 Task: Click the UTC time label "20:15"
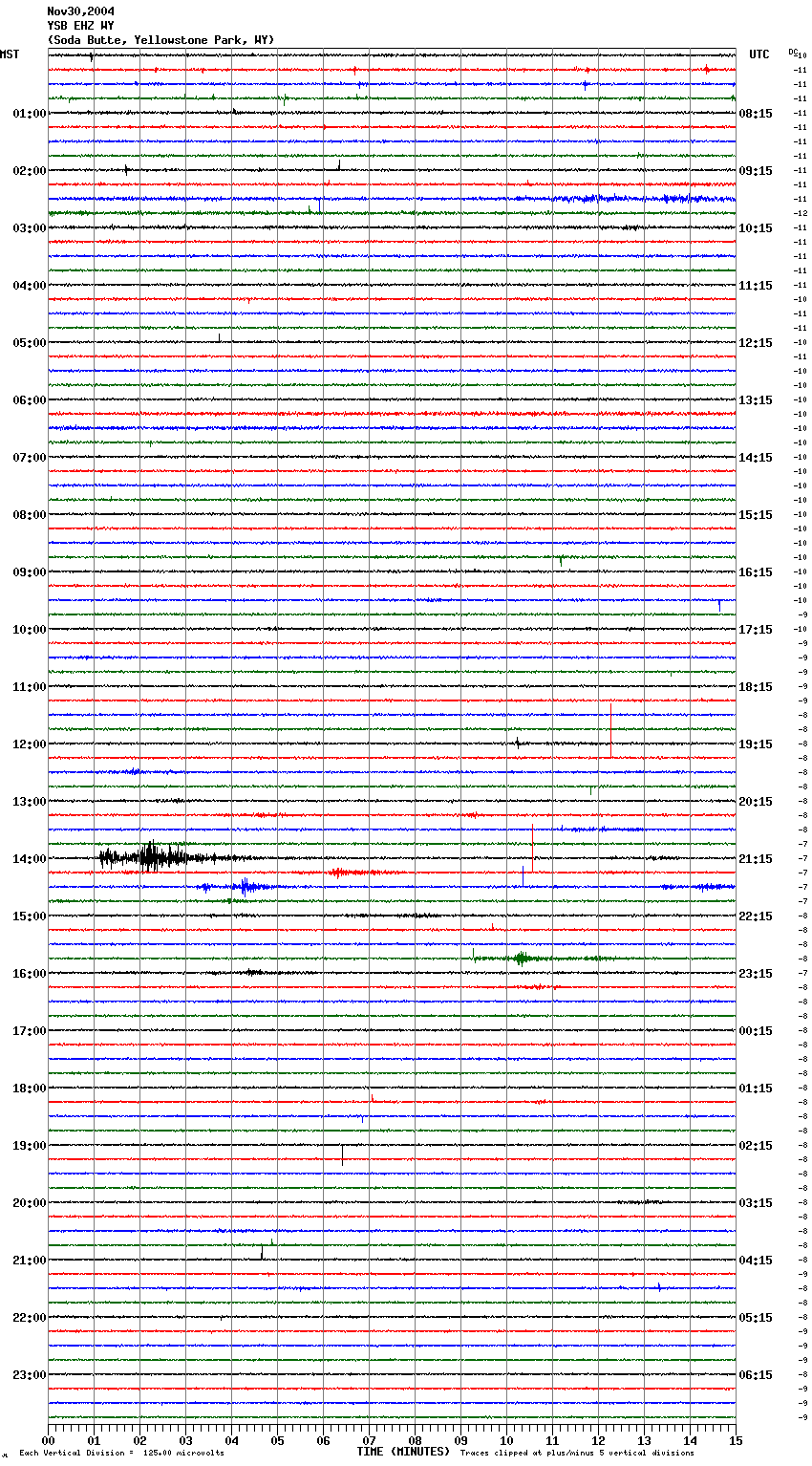(756, 802)
